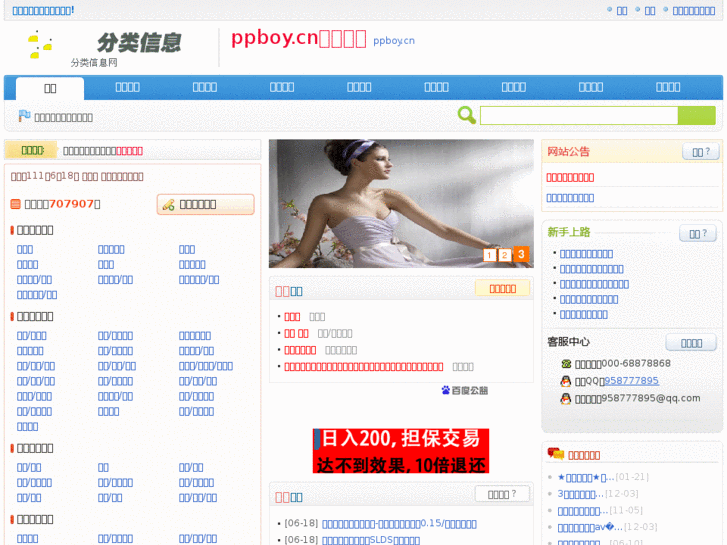Open the entry dated 11-05
This screenshot has width=727, height=545.
coord(582,511)
